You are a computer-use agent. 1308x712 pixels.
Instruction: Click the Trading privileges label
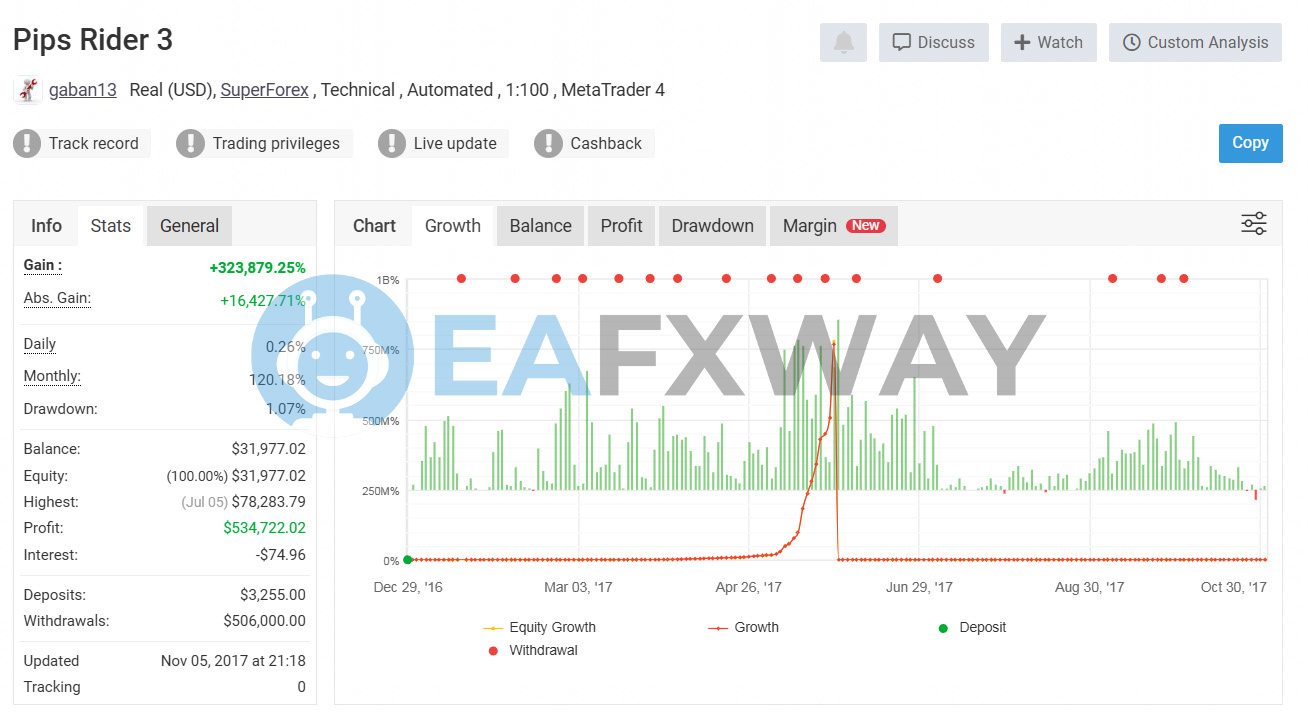coord(276,143)
